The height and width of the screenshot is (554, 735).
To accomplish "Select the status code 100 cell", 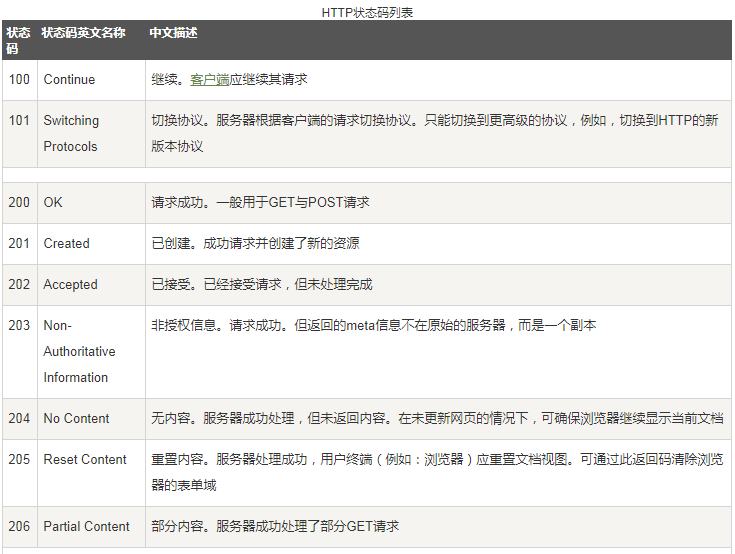I will pyautogui.click(x=20, y=80).
